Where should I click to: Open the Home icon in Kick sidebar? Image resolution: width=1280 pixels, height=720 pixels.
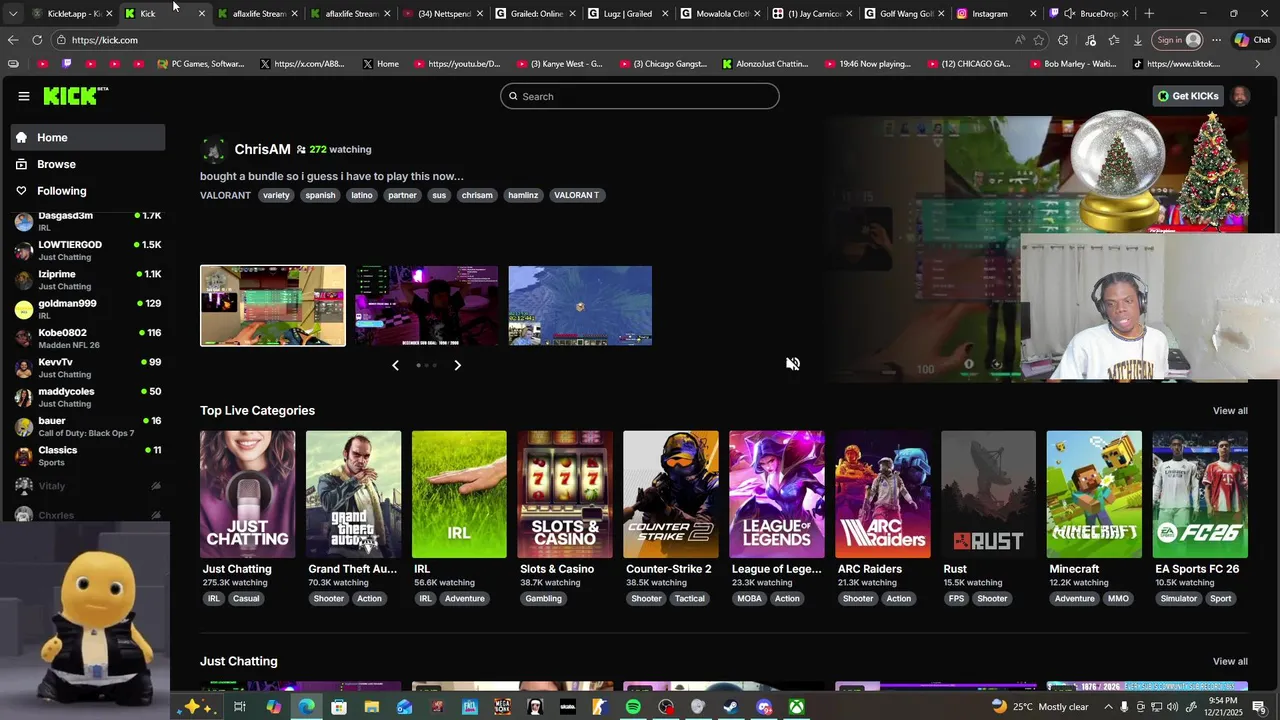pyautogui.click(x=21, y=138)
